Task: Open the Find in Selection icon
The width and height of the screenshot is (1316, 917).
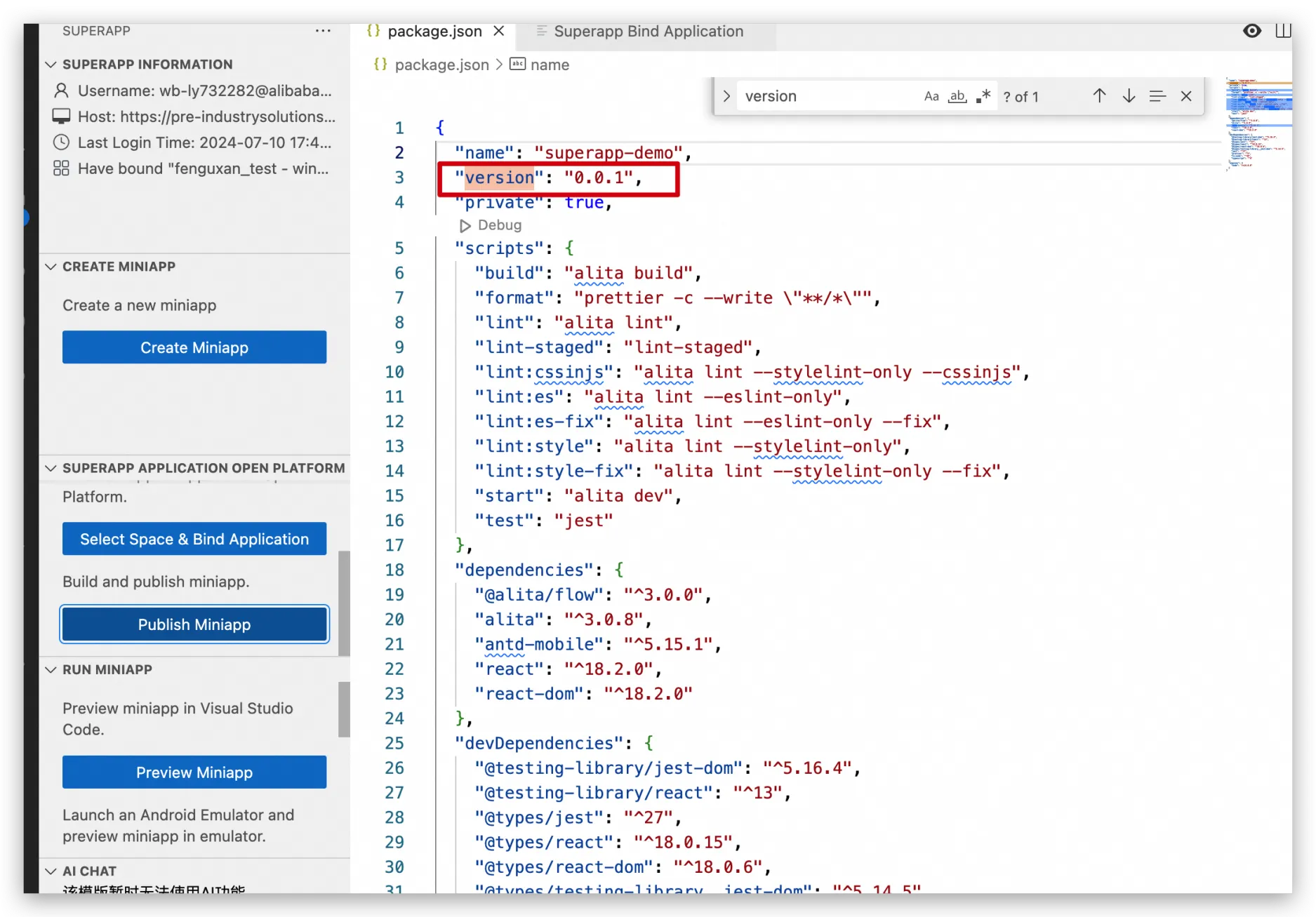Action: pyautogui.click(x=1157, y=95)
